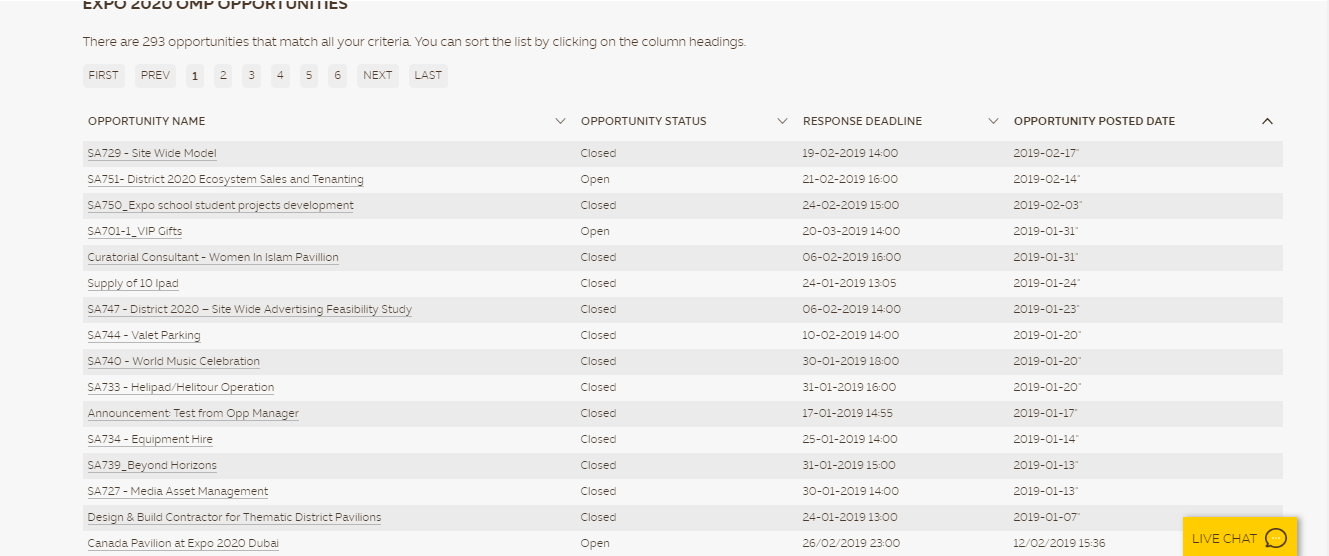
Task: Open SA701-1_VIP Gifts opportunity
Action: tap(134, 231)
